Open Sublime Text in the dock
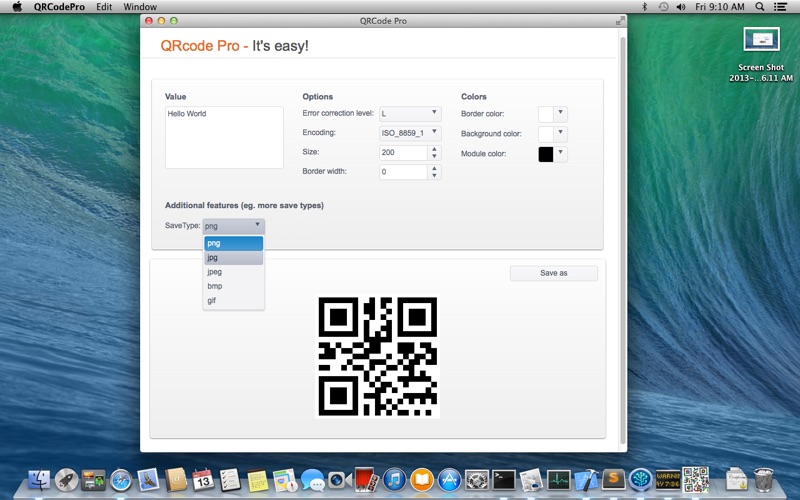This screenshot has width=800, height=500. [614, 480]
